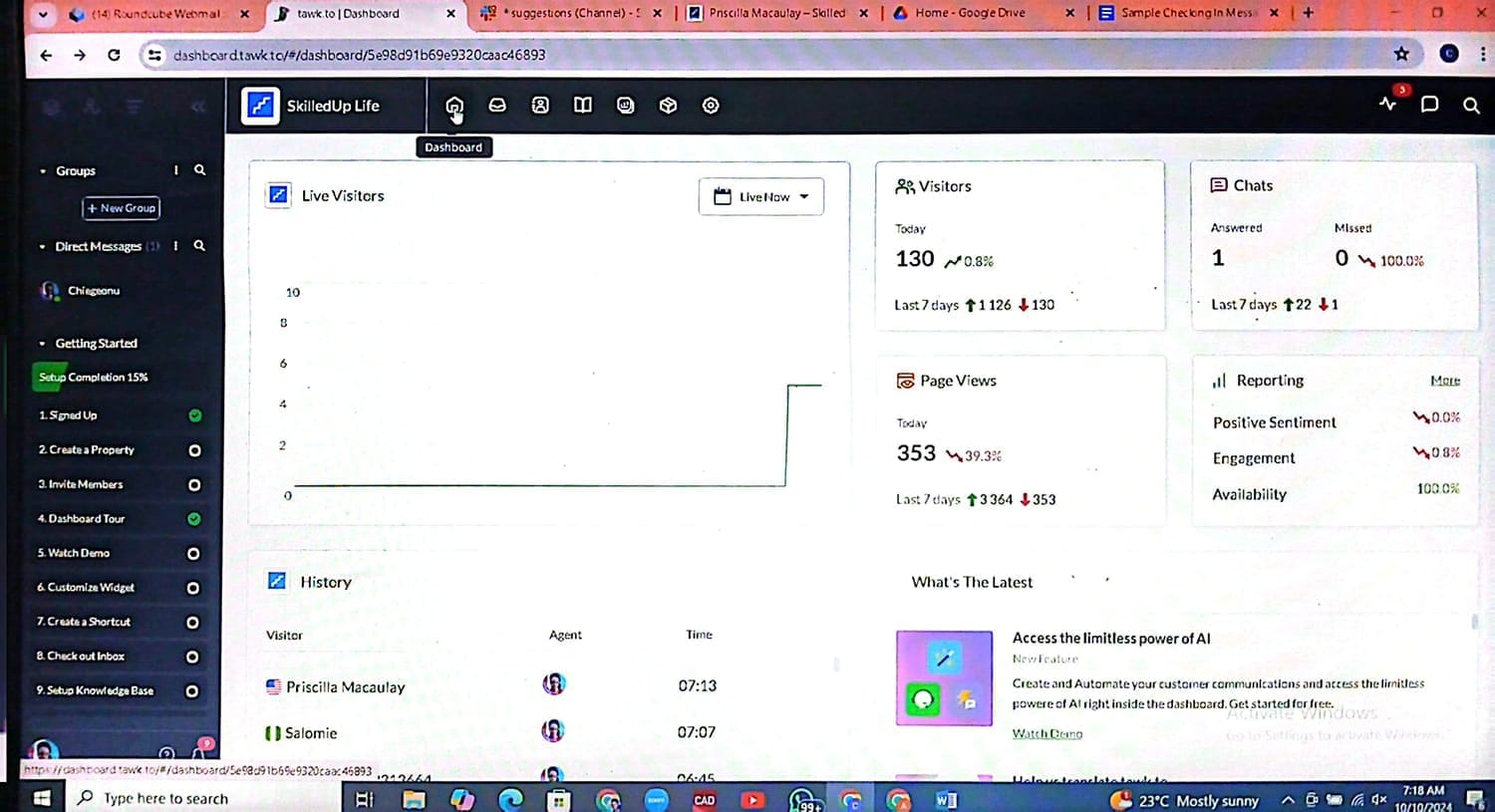
Task: Click the status circle next to Create a Shortcut
Action: 193,623
